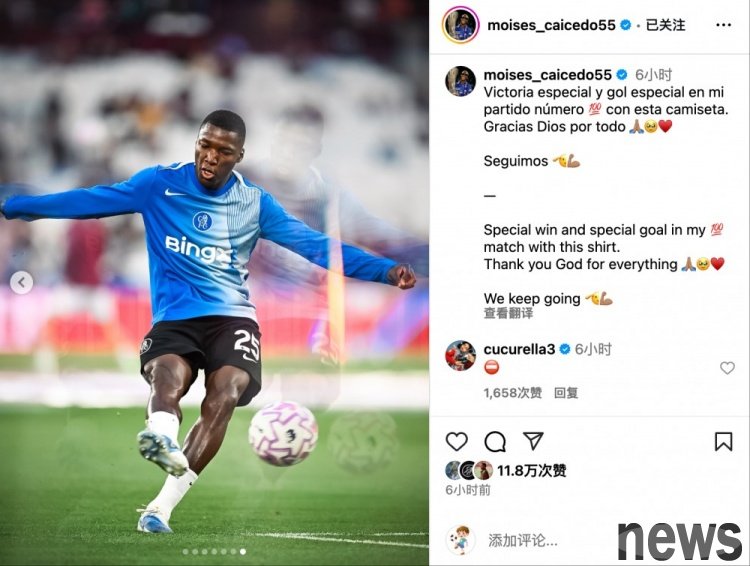
Task: Like the post with the heart icon
Action: tap(456, 441)
